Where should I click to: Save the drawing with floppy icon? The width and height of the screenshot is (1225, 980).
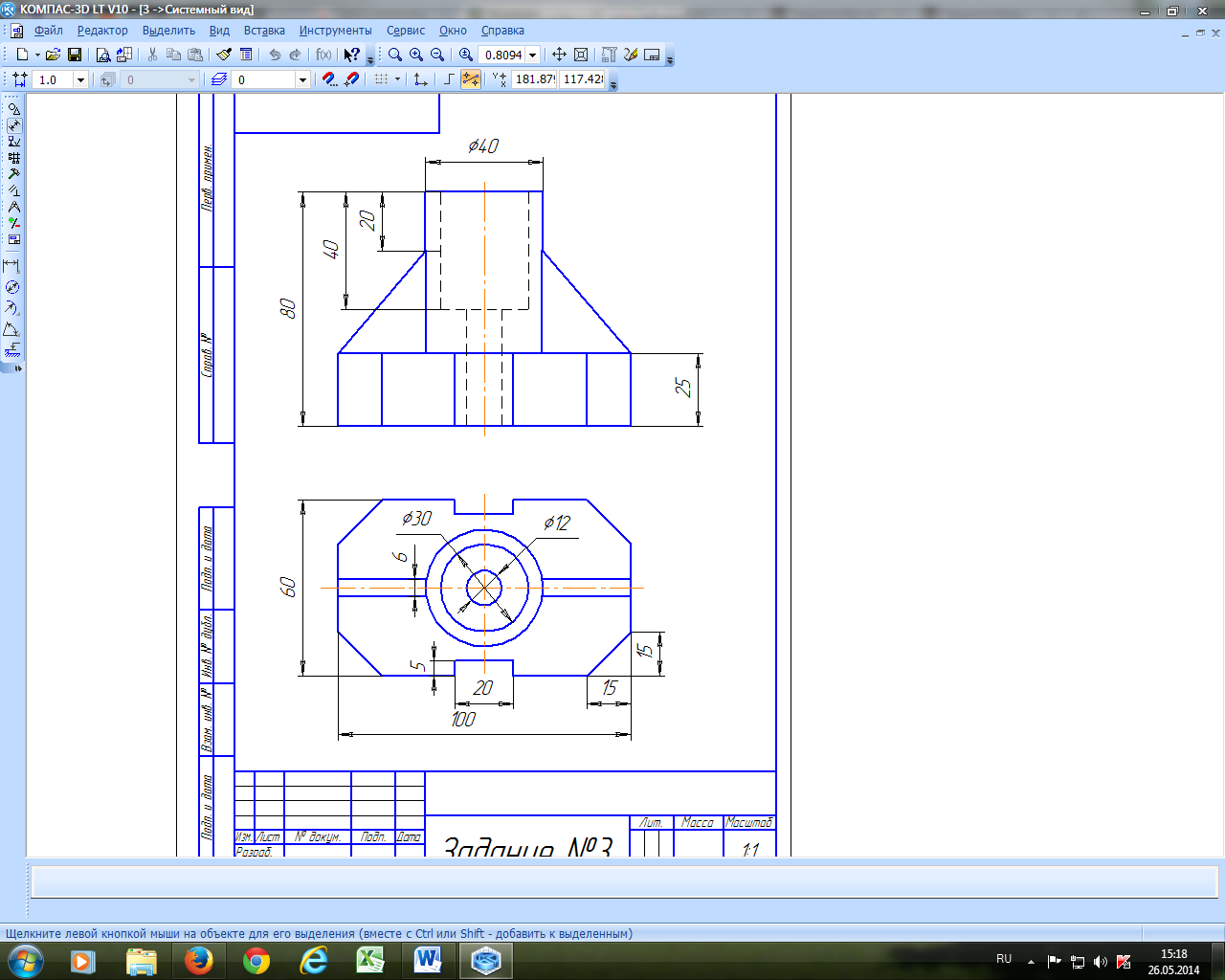75,55
